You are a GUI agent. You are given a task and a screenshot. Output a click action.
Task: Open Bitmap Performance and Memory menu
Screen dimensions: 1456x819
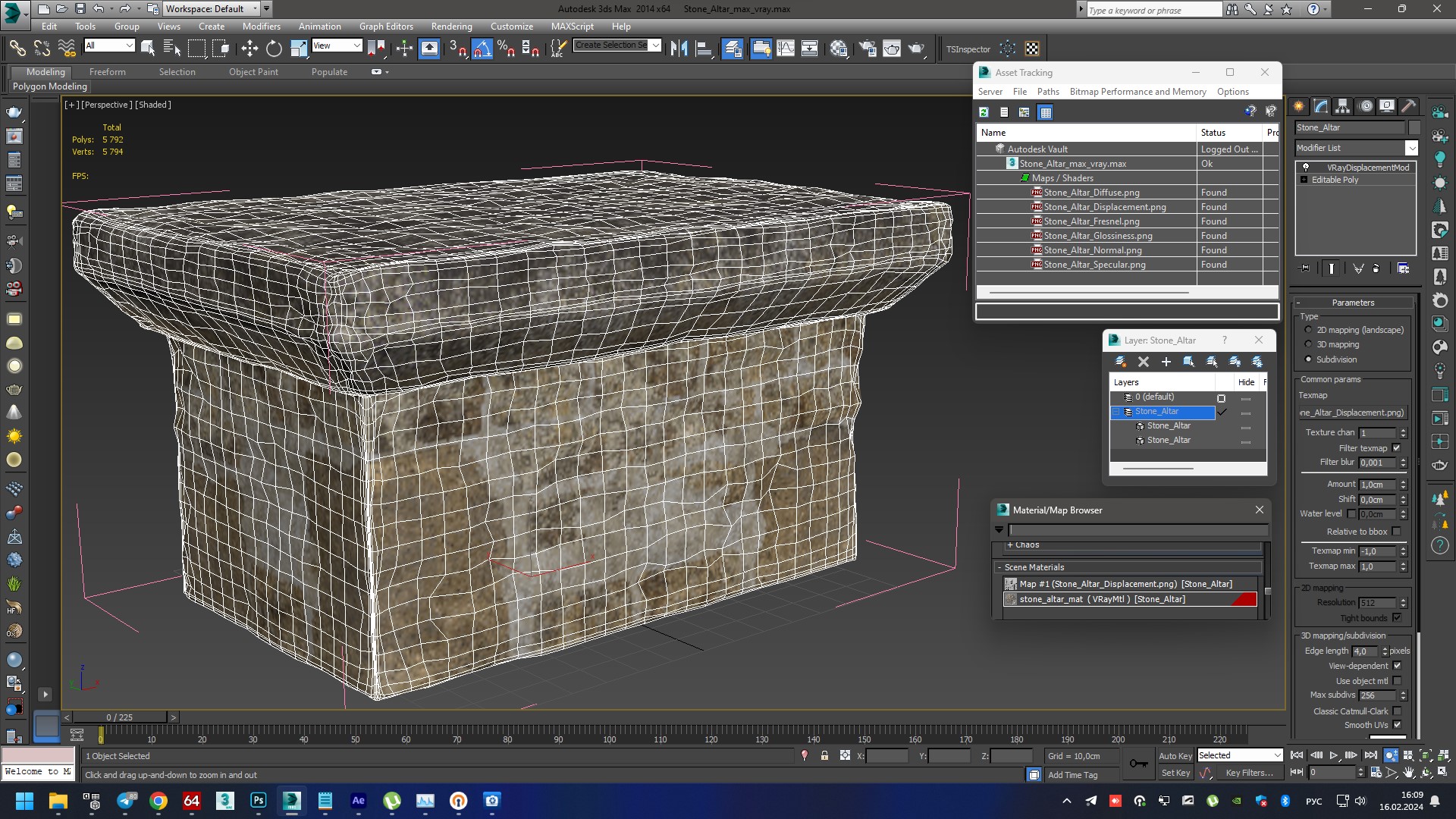[x=1137, y=92]
